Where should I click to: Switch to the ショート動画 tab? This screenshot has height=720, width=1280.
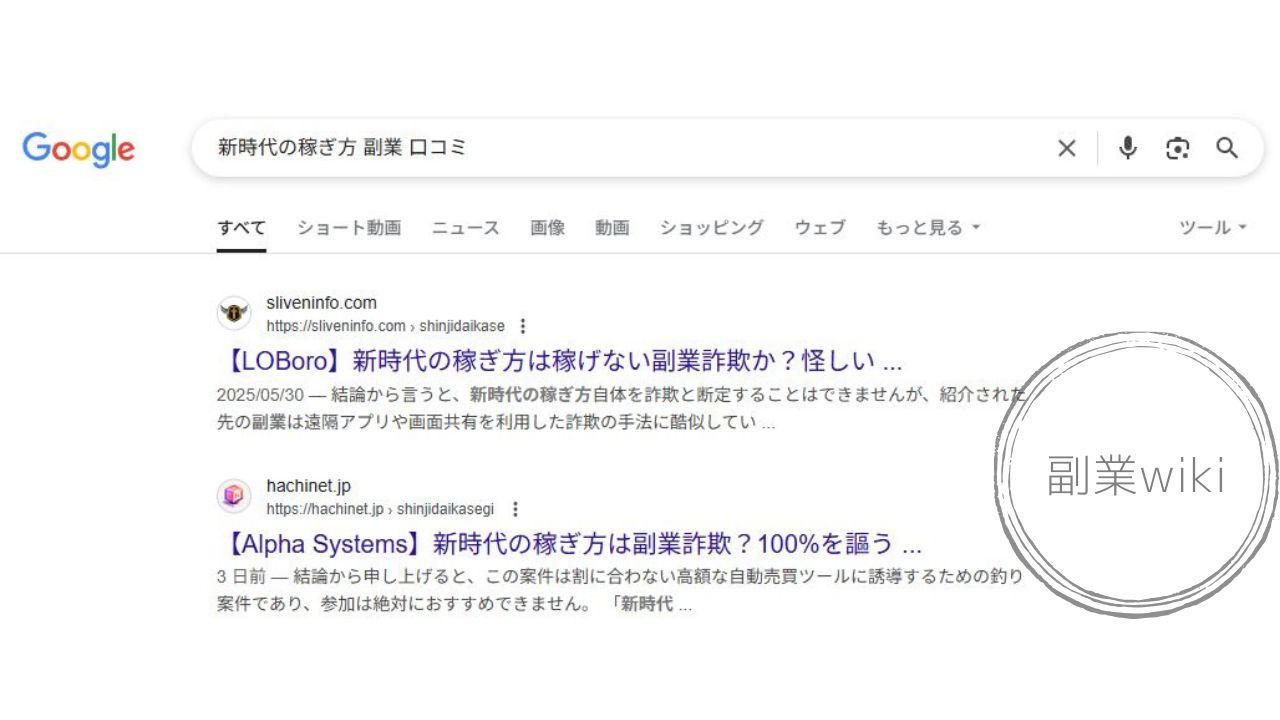[x=348, y=228]
